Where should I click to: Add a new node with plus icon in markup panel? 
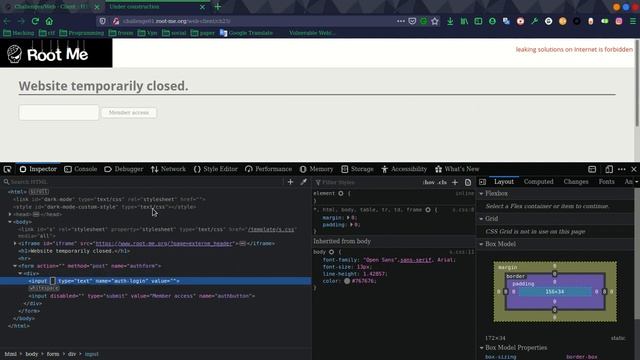click(290, 182)
